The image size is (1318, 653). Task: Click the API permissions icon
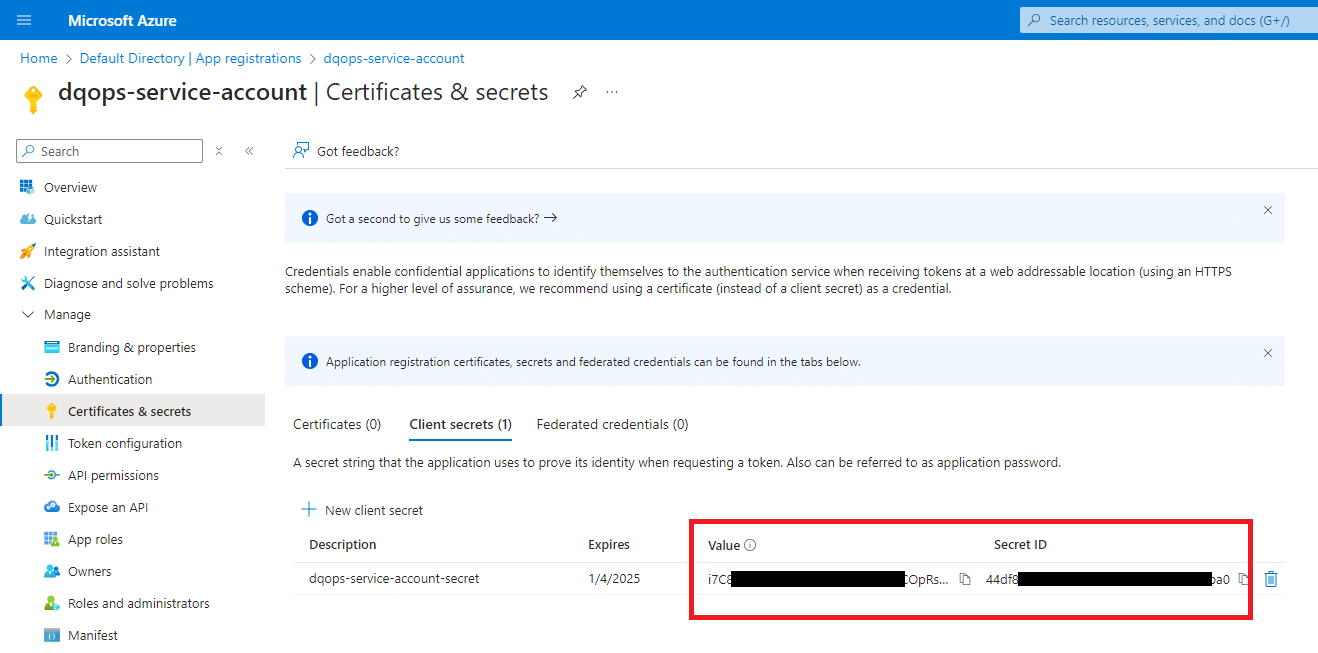pyautogui.click(x=52, y=475)
